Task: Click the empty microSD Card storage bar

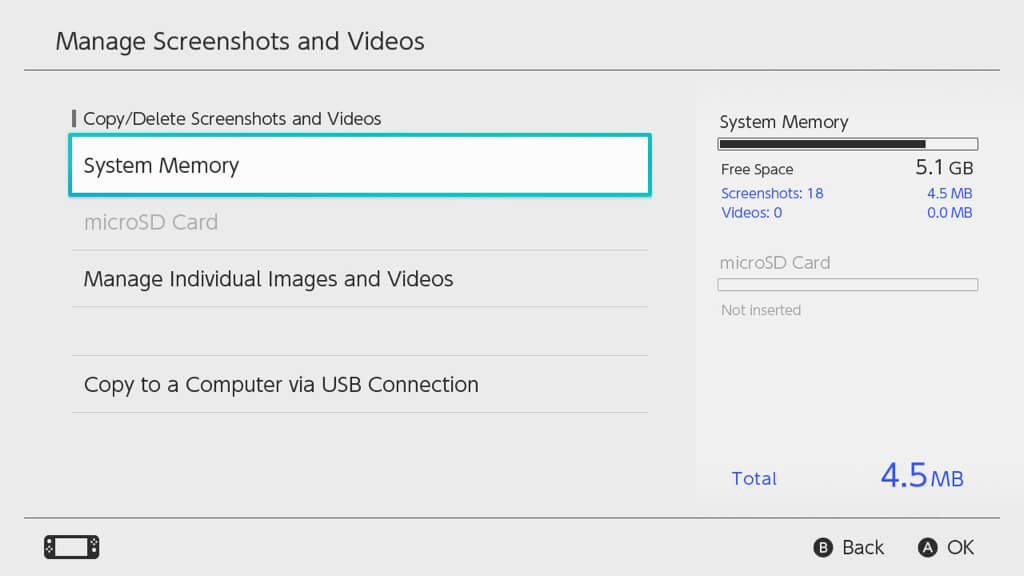Action: coord(848,285)
